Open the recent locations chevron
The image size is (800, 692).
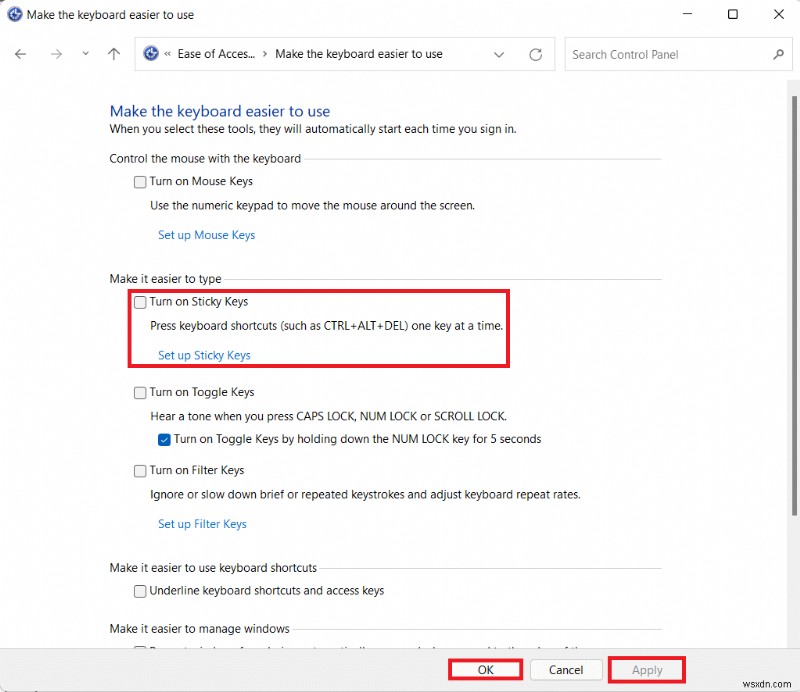tap(85, 54)
